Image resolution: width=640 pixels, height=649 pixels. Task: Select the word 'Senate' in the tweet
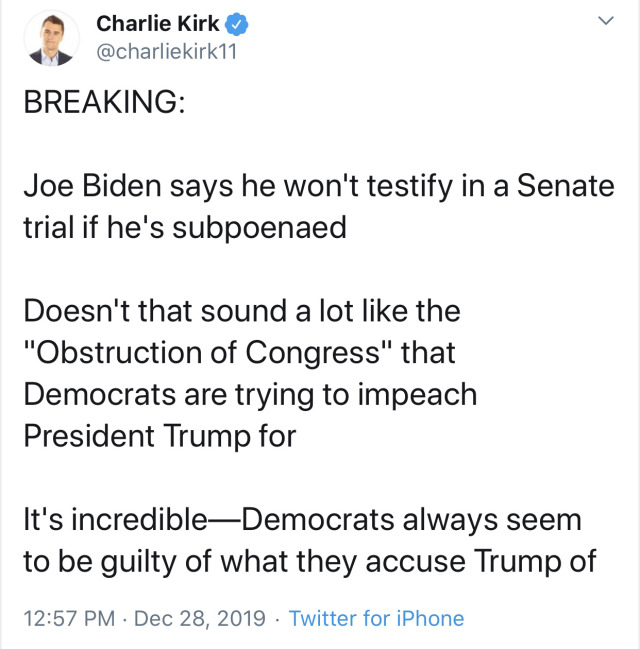pyautogui.click(x=565, y=186)
